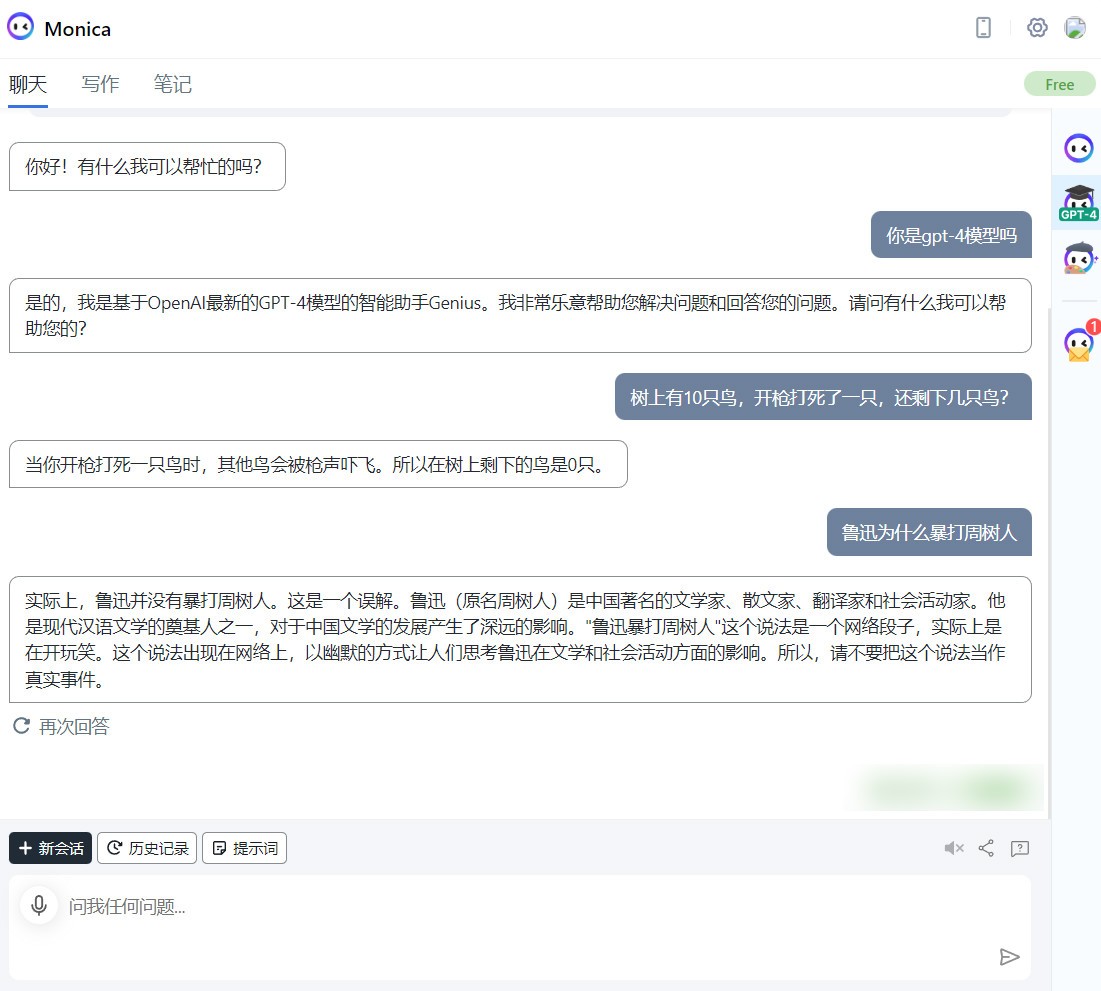Start voice input with microphone icon
The height and width of the screenshot is (991, 1101).
pyautogui.click(x=39, y=905)
